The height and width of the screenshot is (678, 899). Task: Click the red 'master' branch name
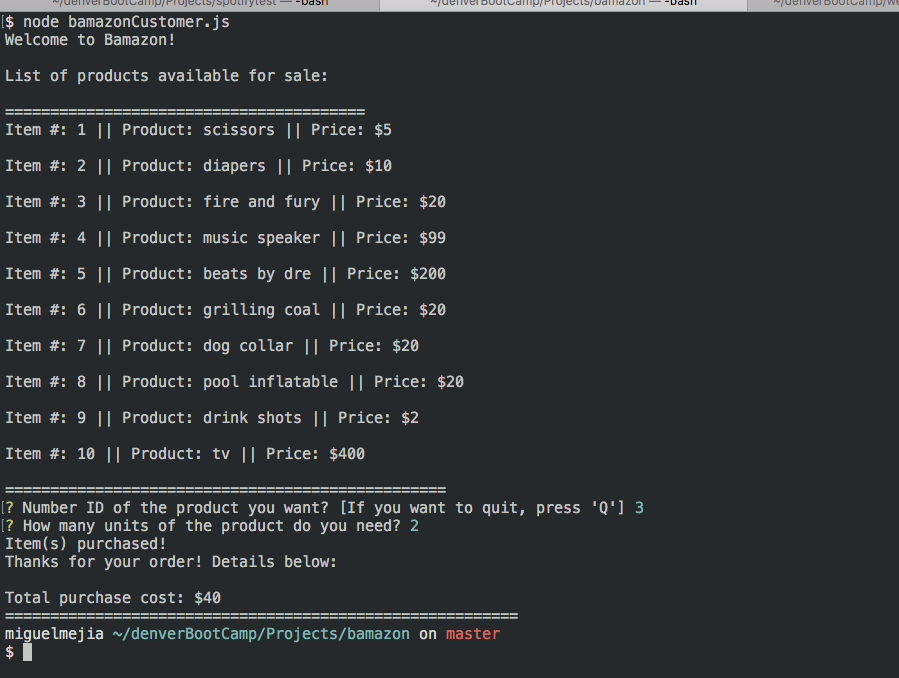[473, 634]
